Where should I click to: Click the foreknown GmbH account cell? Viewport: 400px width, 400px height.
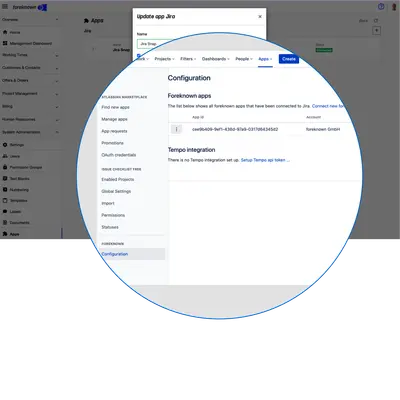click(x=323, y=129)
